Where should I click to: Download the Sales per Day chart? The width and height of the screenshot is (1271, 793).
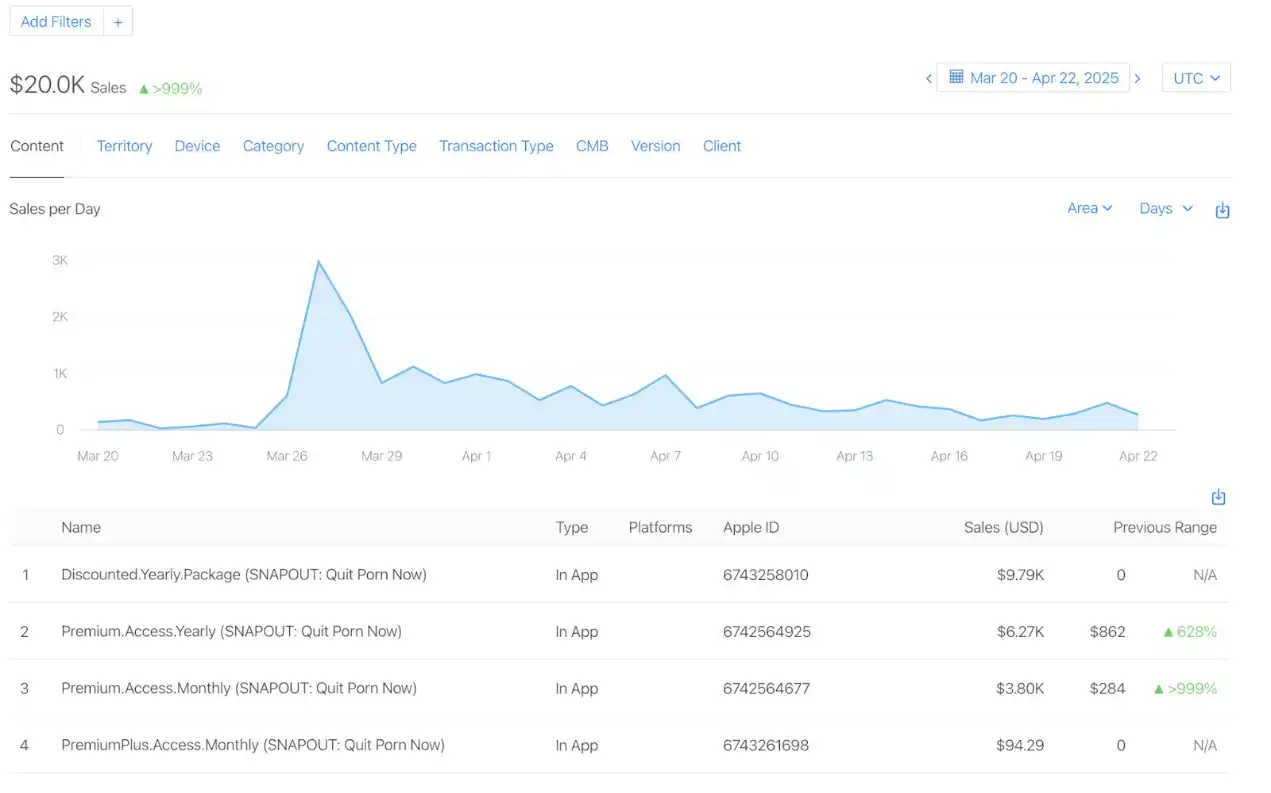click(x=1221, y=210)
